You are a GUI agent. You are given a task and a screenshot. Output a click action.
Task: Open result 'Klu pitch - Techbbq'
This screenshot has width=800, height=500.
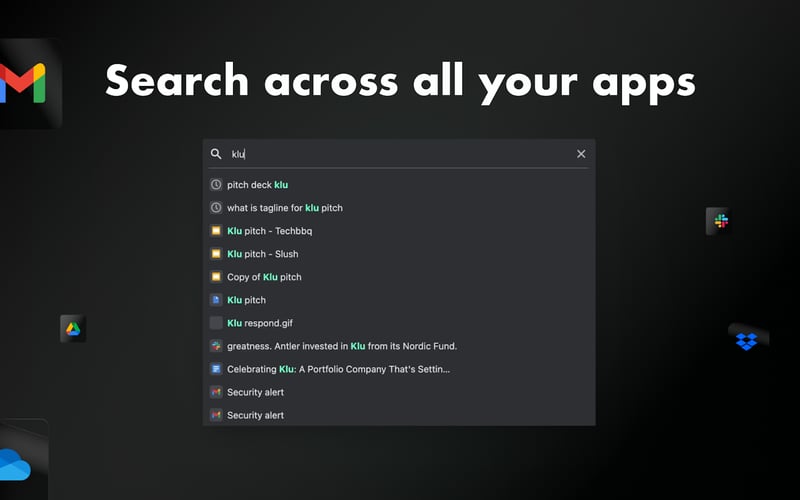click(269, 231)
